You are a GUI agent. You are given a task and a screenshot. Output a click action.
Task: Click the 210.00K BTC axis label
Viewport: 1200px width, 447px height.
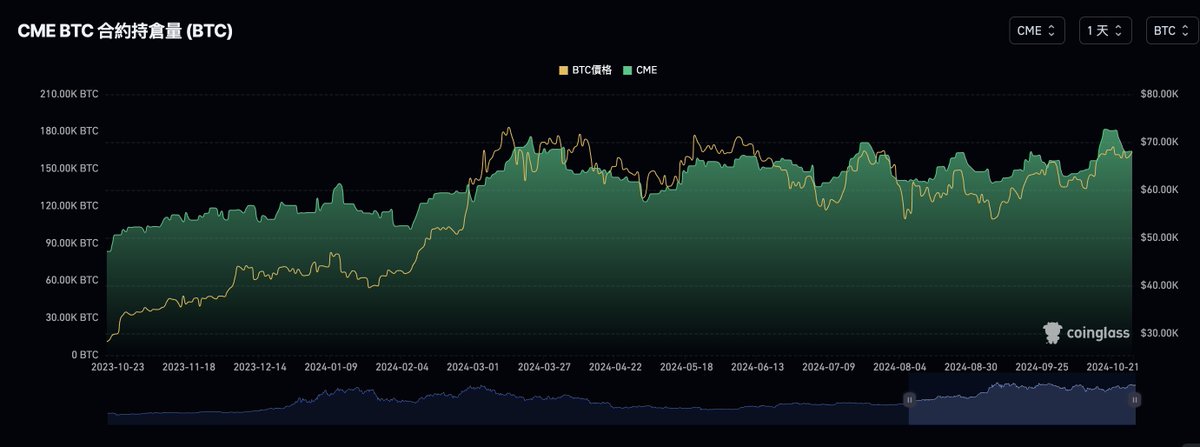point(70,94)
